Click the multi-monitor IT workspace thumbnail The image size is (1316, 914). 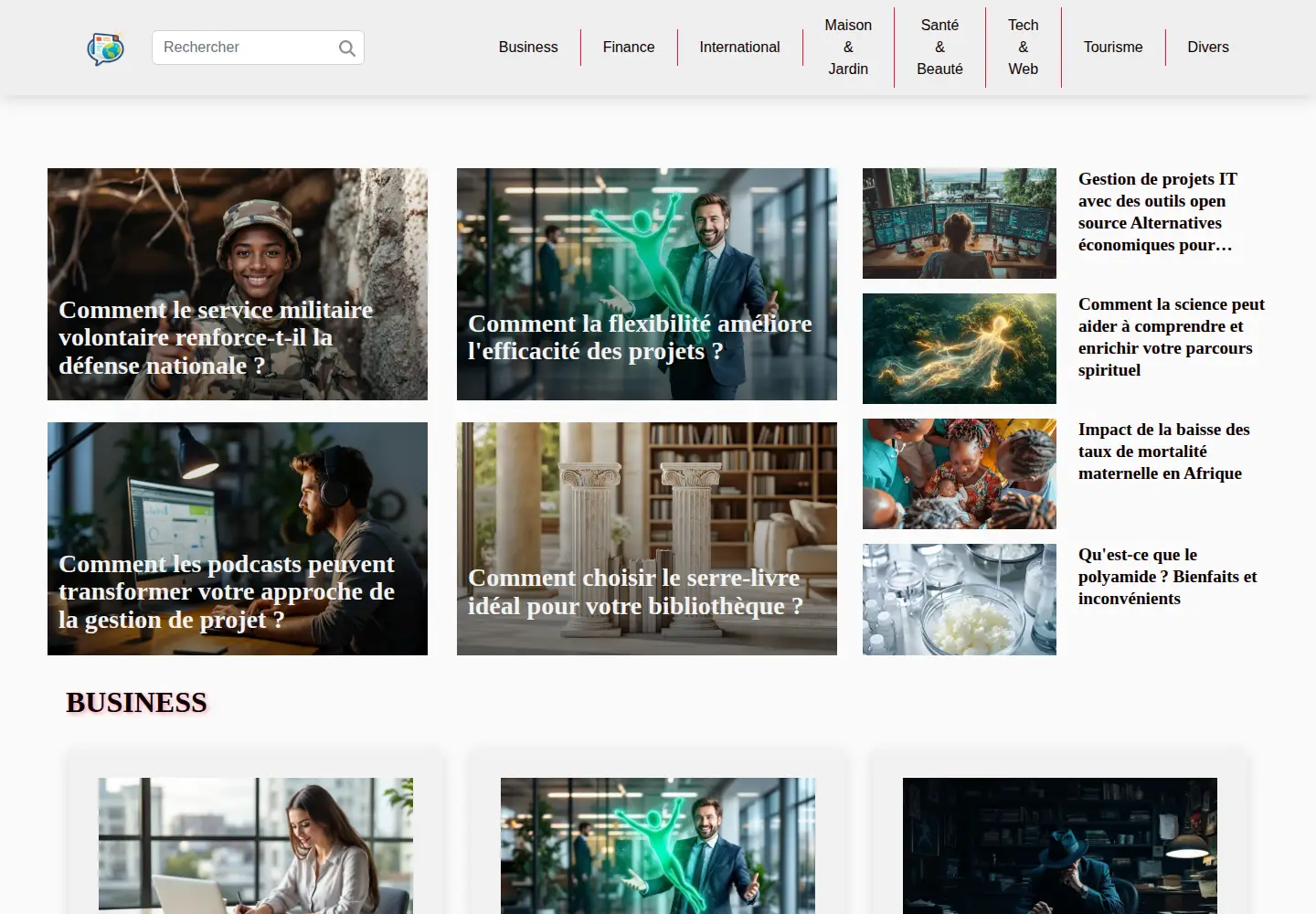960,223
